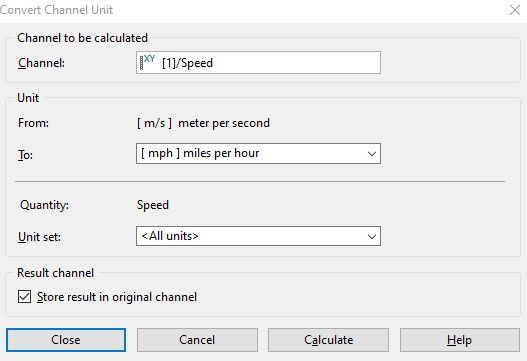This screenshot has height=361, width=527.
Task: Click the Channel label
Action: tap(41, 63)
